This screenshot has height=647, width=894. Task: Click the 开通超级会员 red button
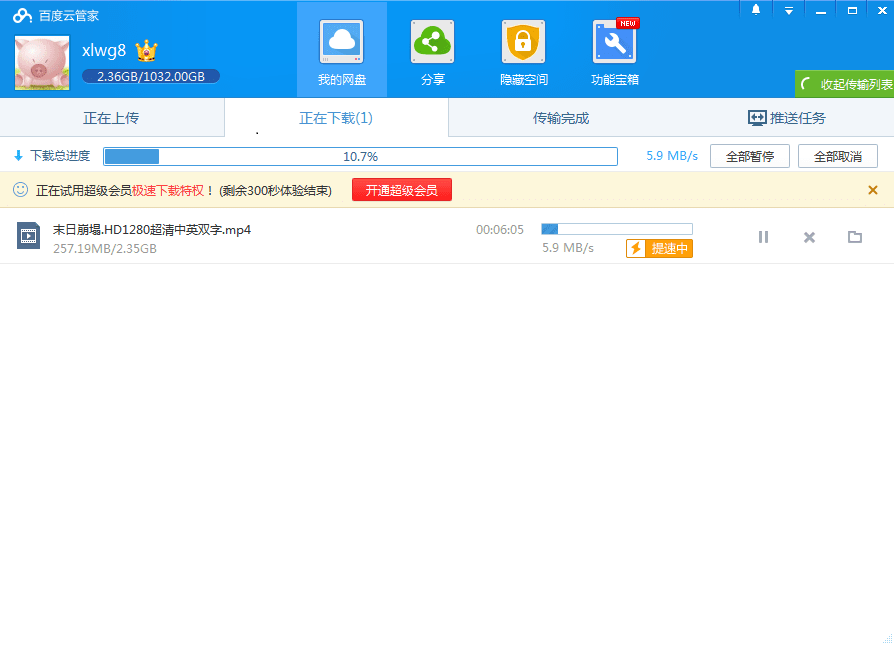coord(402,190)
